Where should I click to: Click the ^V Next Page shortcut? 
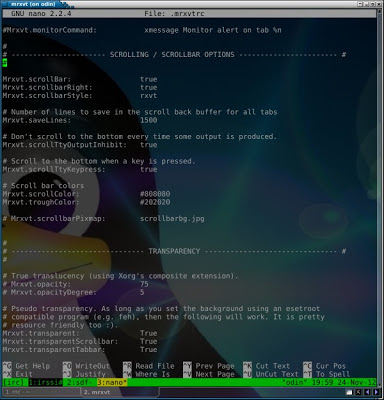(209, 374)
